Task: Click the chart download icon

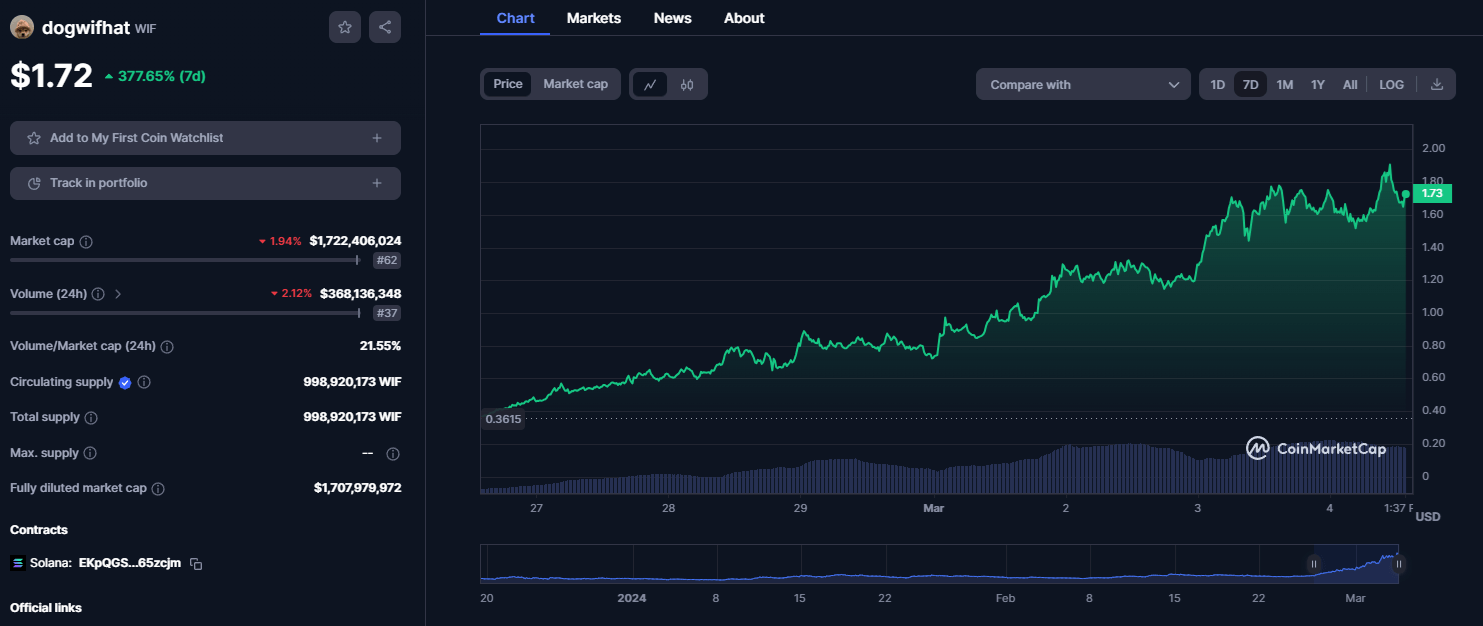Action: [x=1437, y=84]
